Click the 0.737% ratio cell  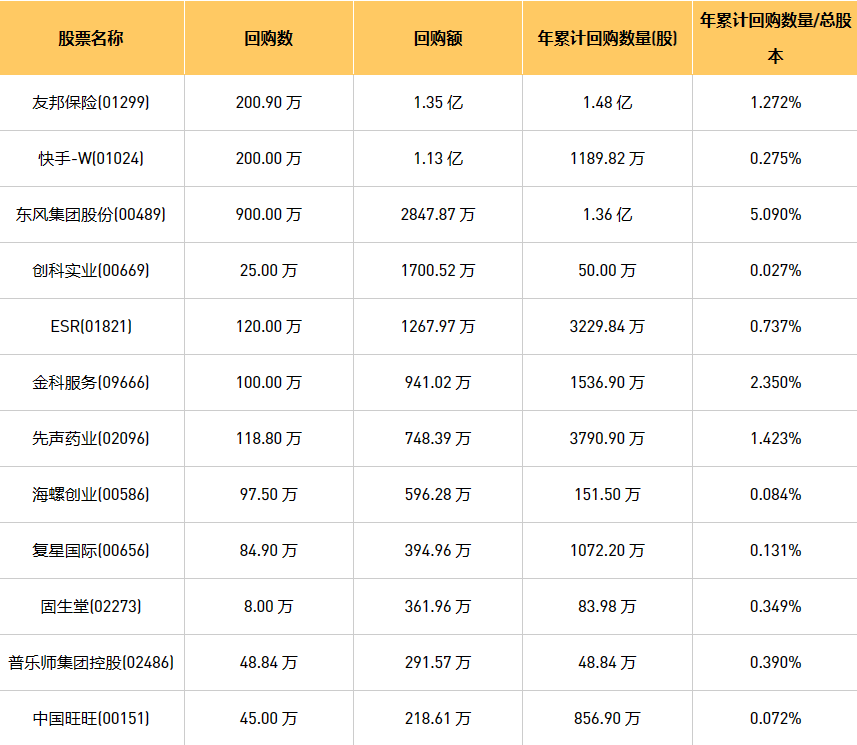coord(776,327)
